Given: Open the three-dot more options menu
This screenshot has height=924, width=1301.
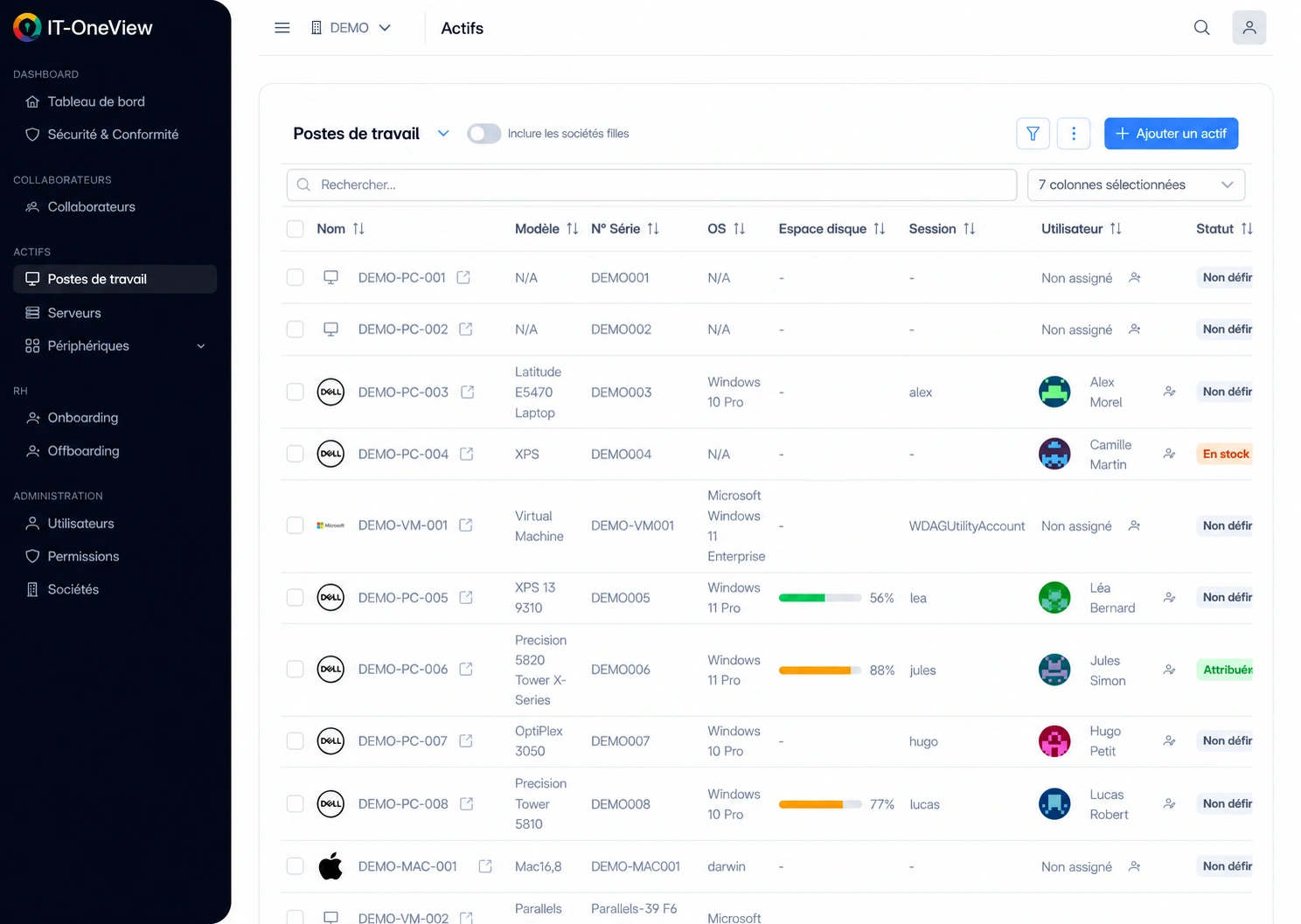Looking at the screenshot, I should tap(1074, 134).
